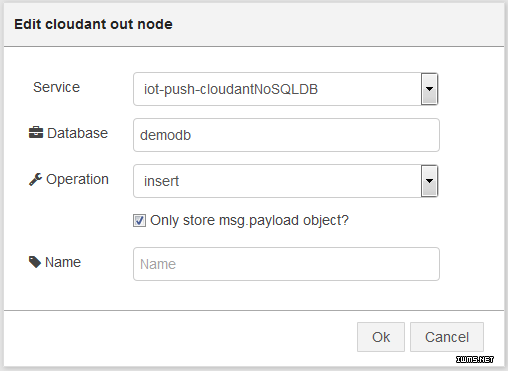The width and height of the screenshot is (508, 371).
Task: Click the Database input containing demodb
Action: tap(286, 135)
